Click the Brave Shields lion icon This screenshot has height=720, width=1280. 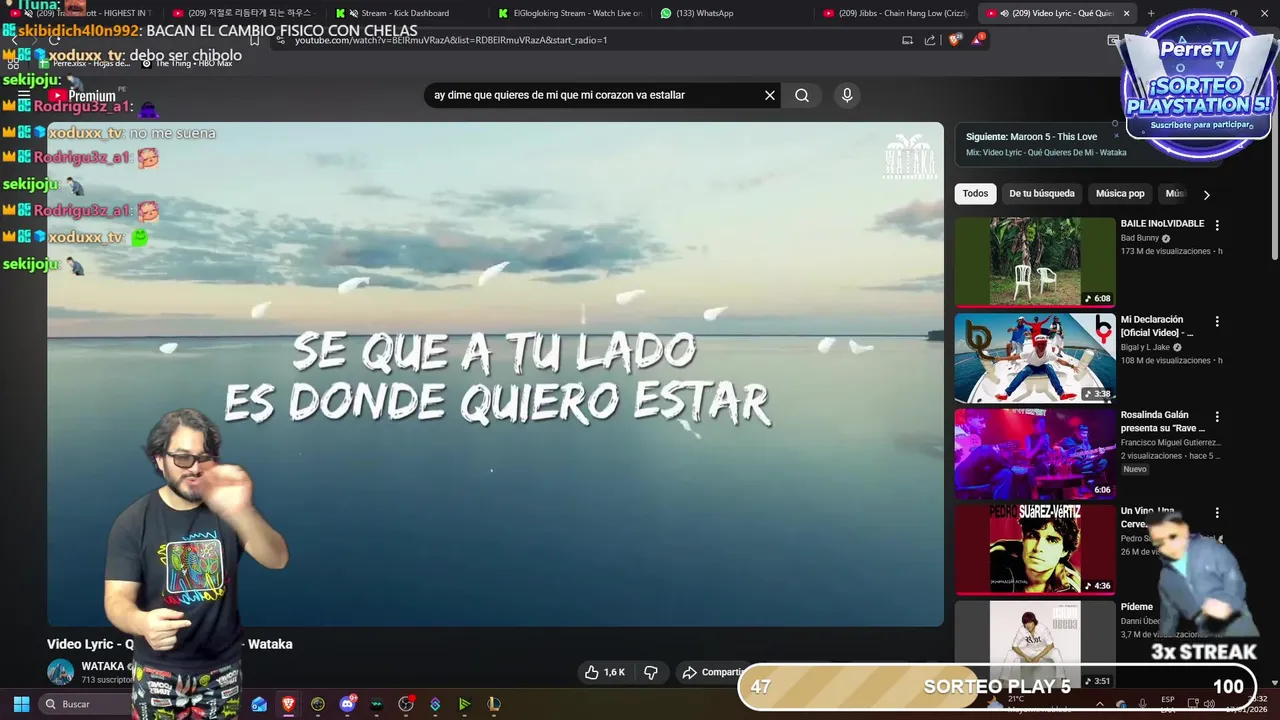click(954, 40)
